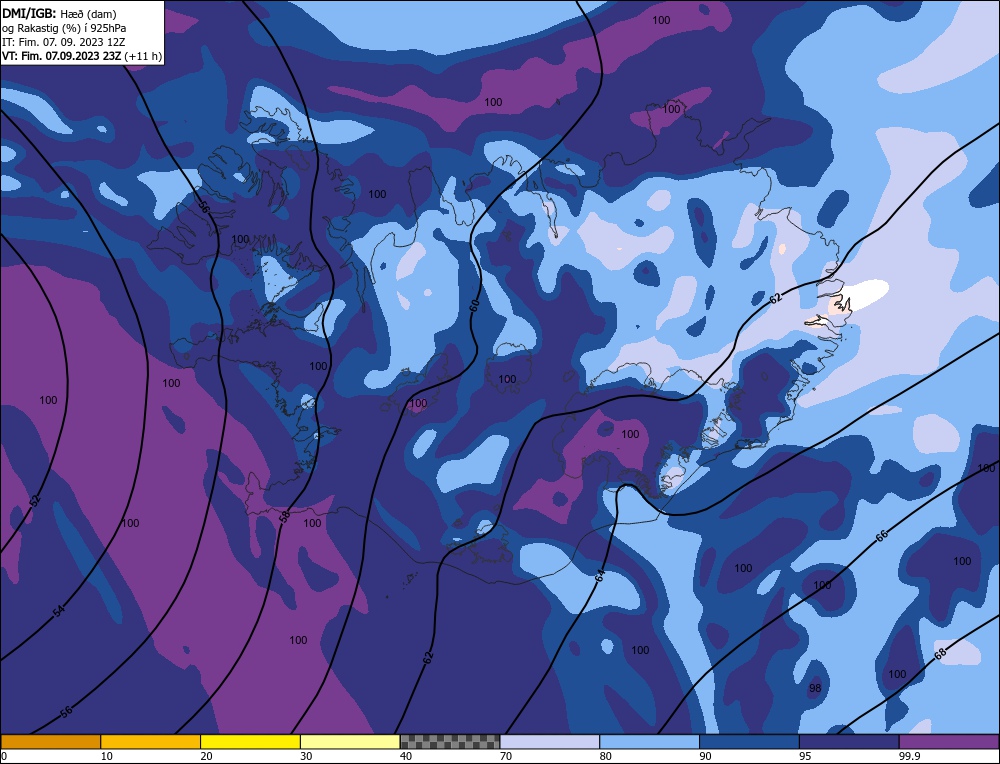Click the 'og Rakastig (%) í 925hPa' line
1000x764 pixels.
point(64,28)
